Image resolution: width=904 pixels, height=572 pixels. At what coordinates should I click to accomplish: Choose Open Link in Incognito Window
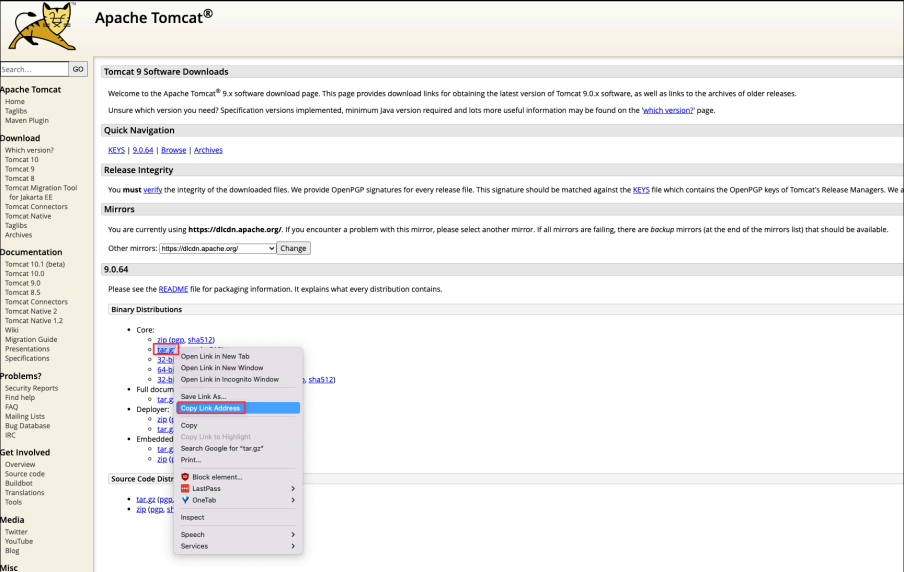pyautogui.click(x=238, y=379)
